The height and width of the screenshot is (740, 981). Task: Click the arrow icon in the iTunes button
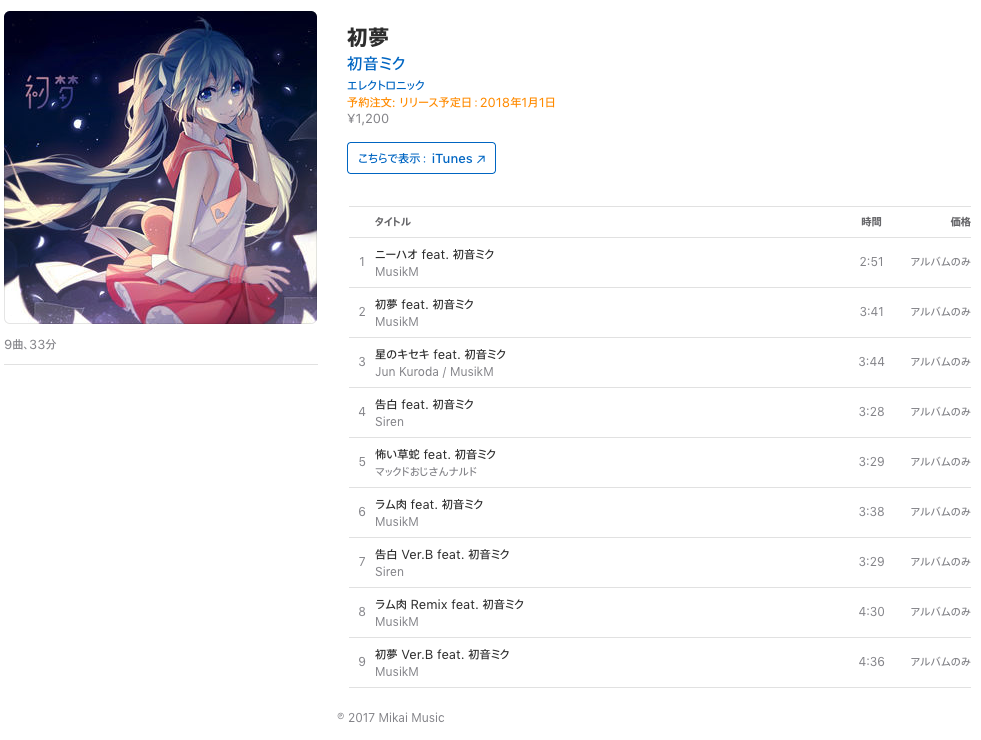480,159
